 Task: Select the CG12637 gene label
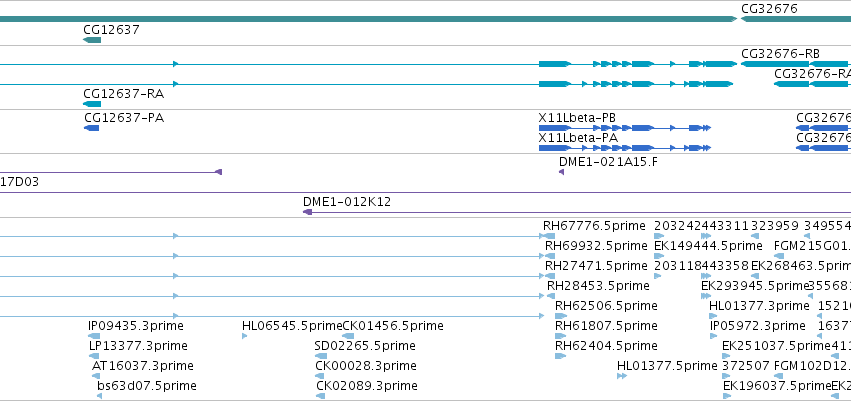click(111, 30)
